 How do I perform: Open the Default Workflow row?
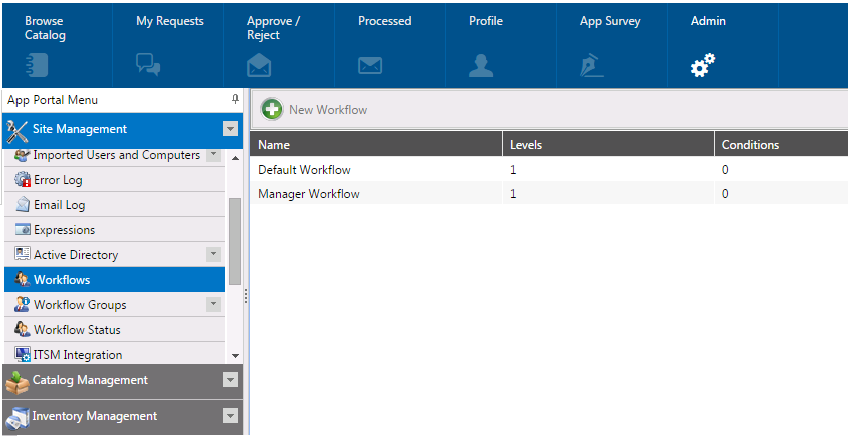coord(304,170)
